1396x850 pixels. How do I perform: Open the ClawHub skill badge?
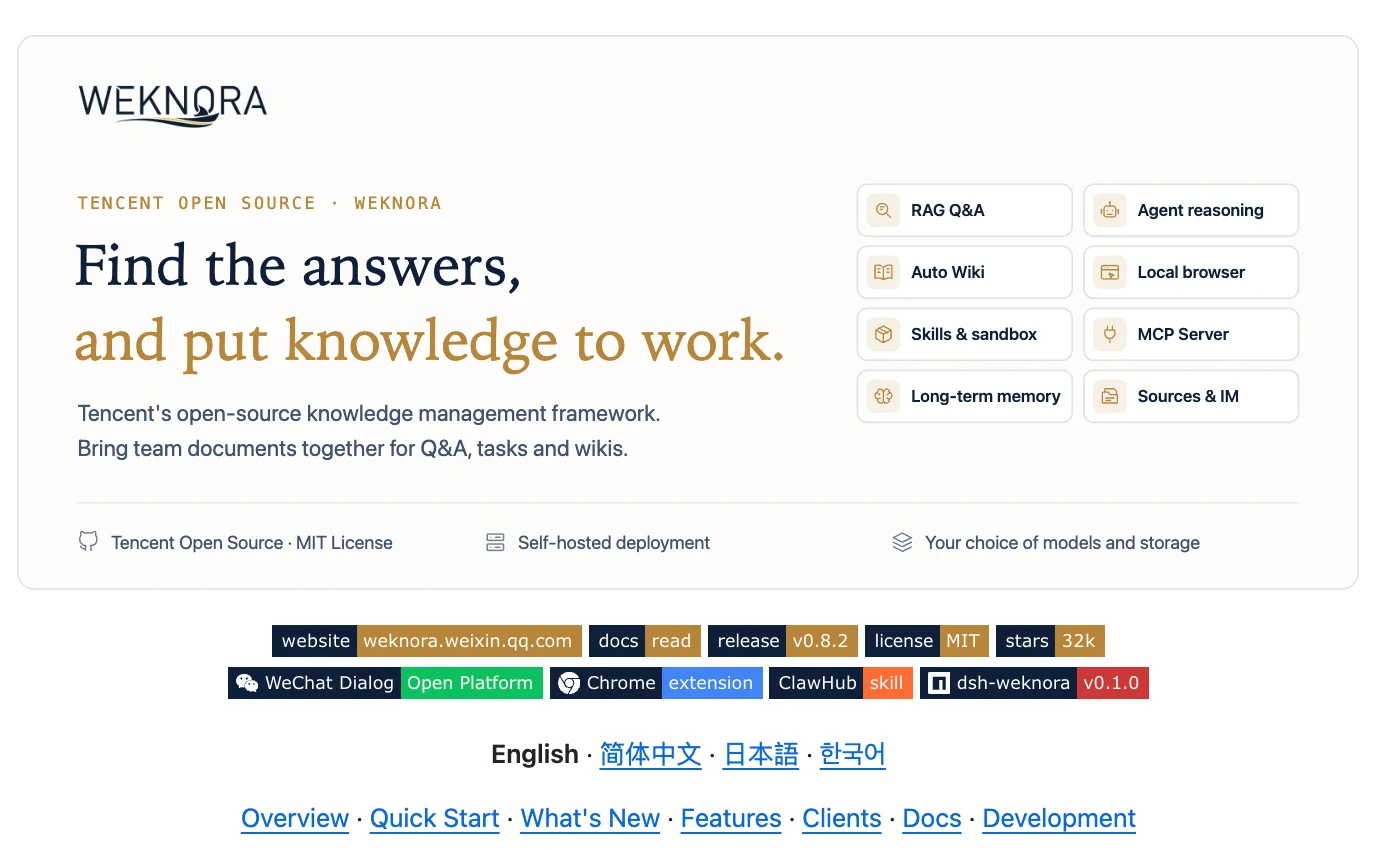pyautogui.click(x=841, y=683)
